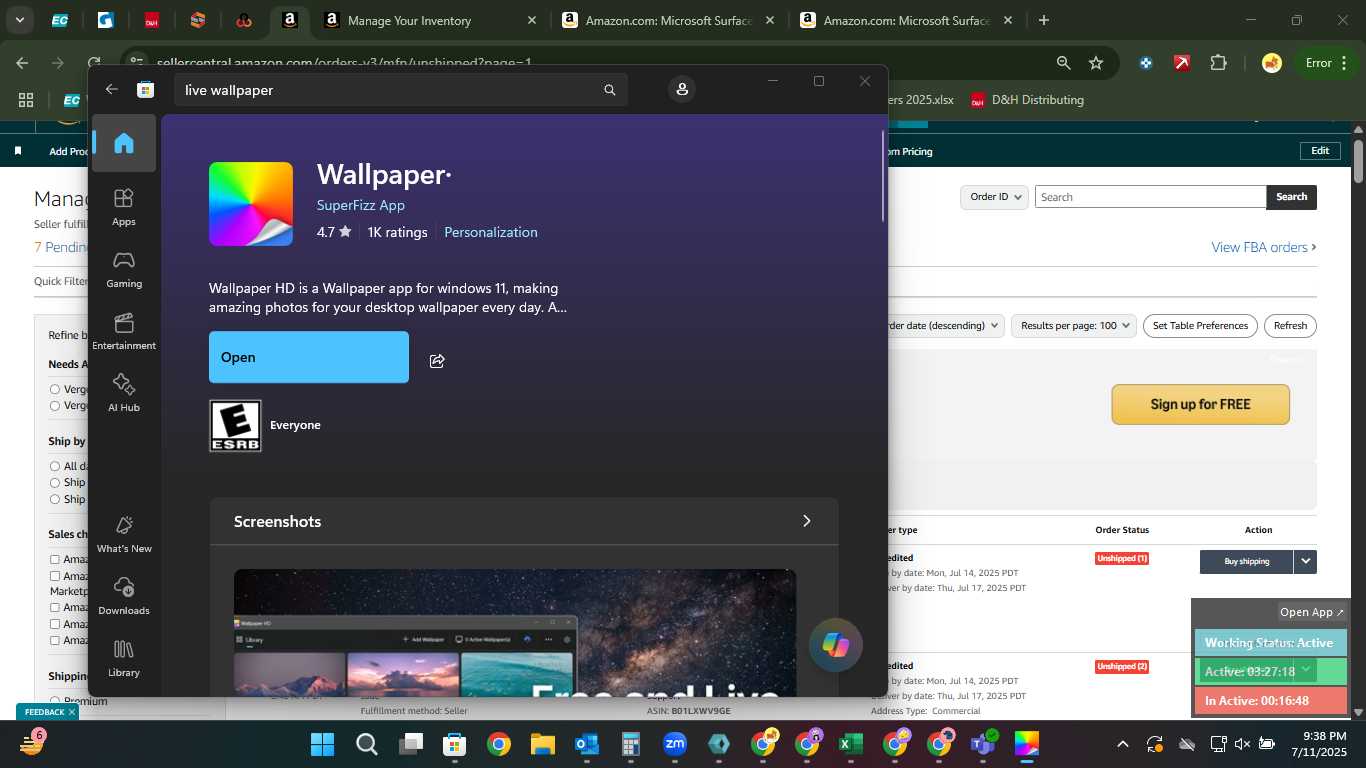Open Entertainment section in Store sidebar
Viewport: 1366px width, 768px height.
(124, 331)
